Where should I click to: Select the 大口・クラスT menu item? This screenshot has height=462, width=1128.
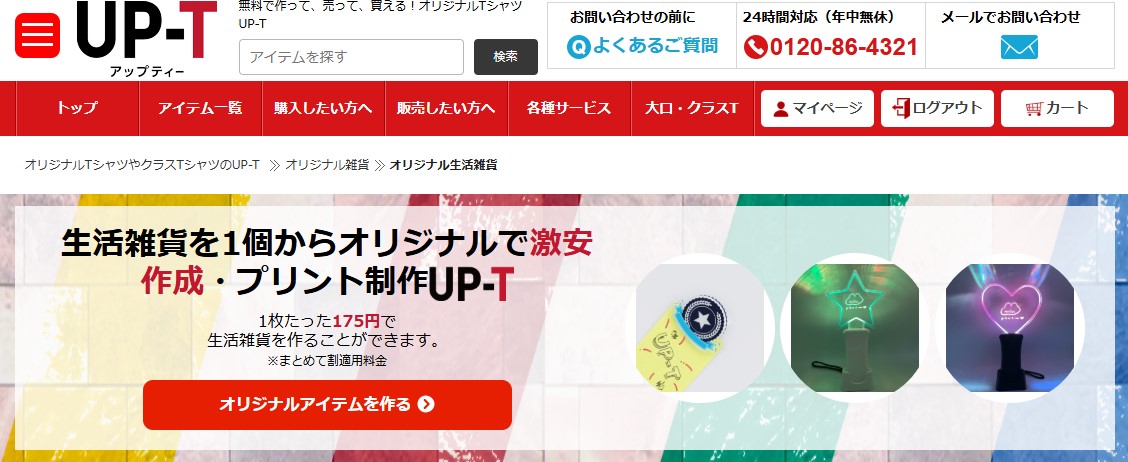692,108
